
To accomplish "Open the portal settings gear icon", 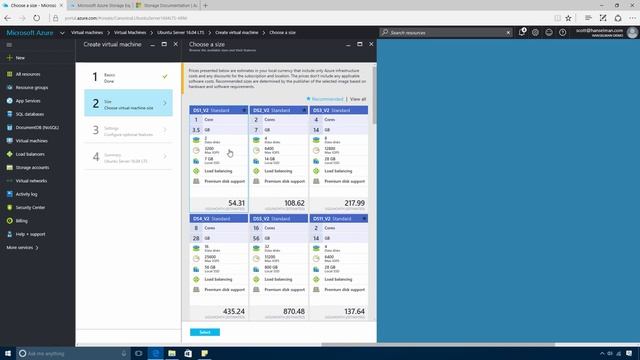I will [535, 32].
